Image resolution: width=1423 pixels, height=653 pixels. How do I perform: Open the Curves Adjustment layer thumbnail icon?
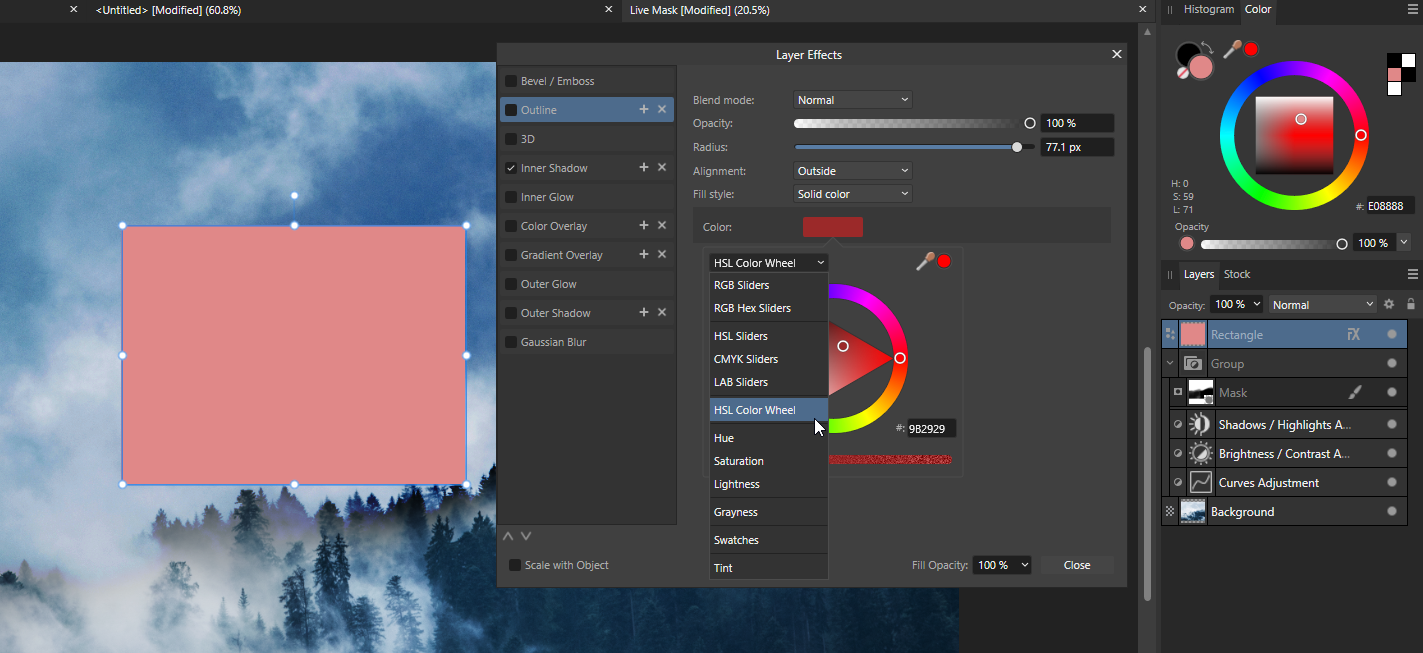pos(1200,482)
